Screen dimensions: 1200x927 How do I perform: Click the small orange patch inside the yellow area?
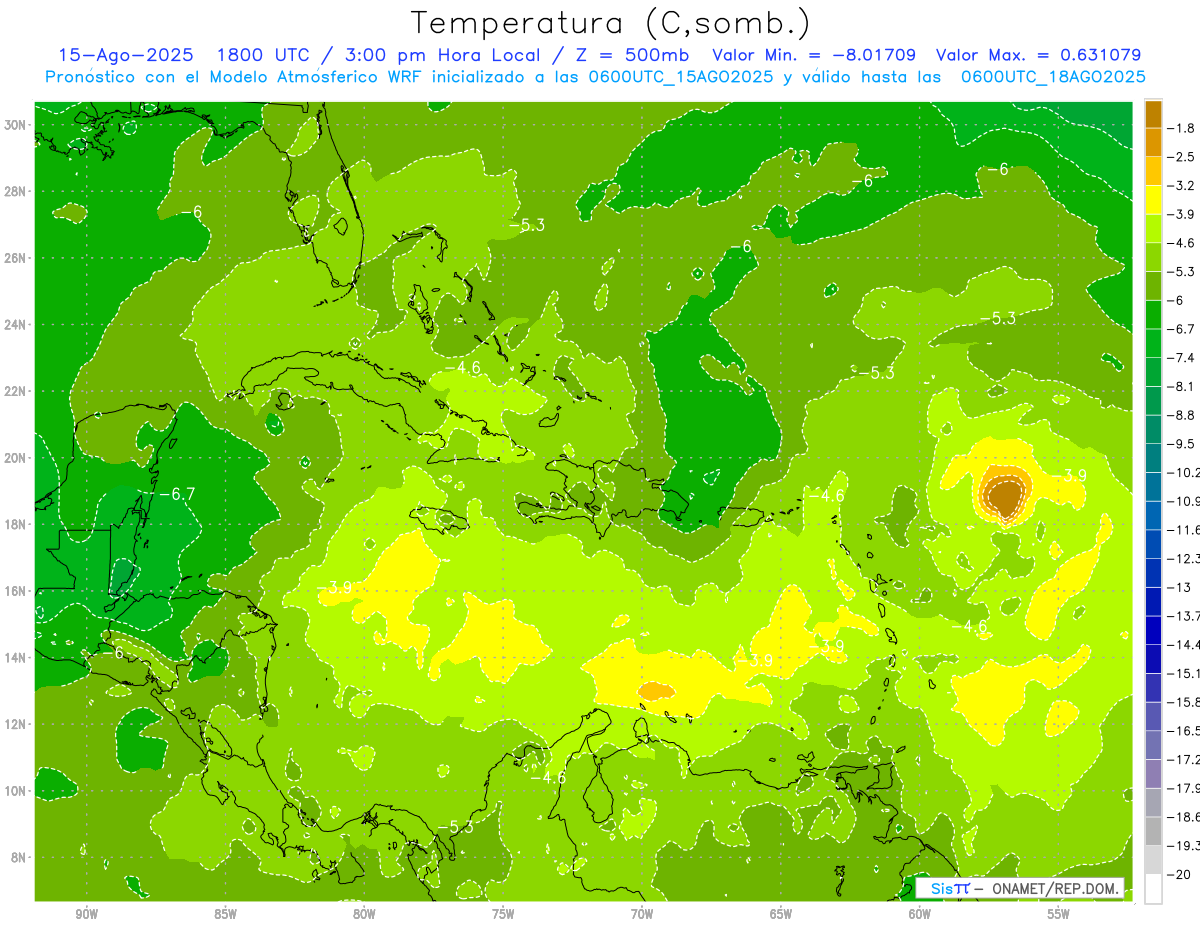pos(656,690)
